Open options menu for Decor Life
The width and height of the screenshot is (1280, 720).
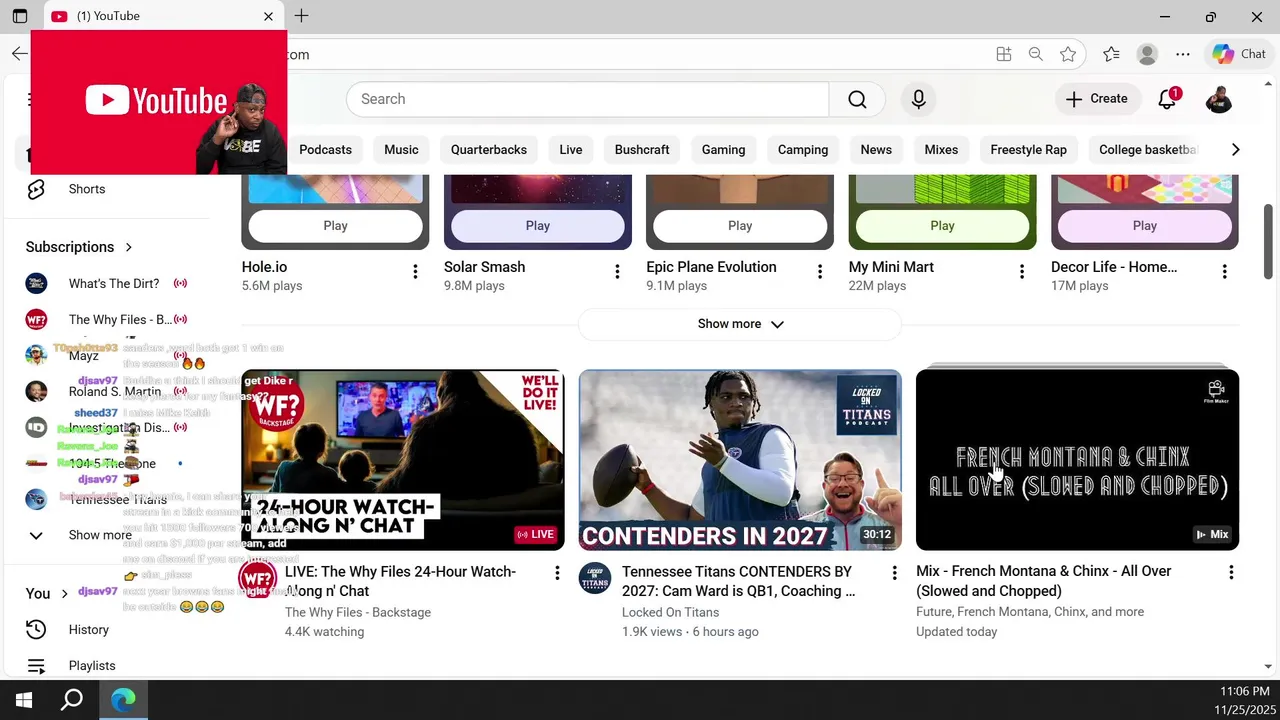point(1225,271)
